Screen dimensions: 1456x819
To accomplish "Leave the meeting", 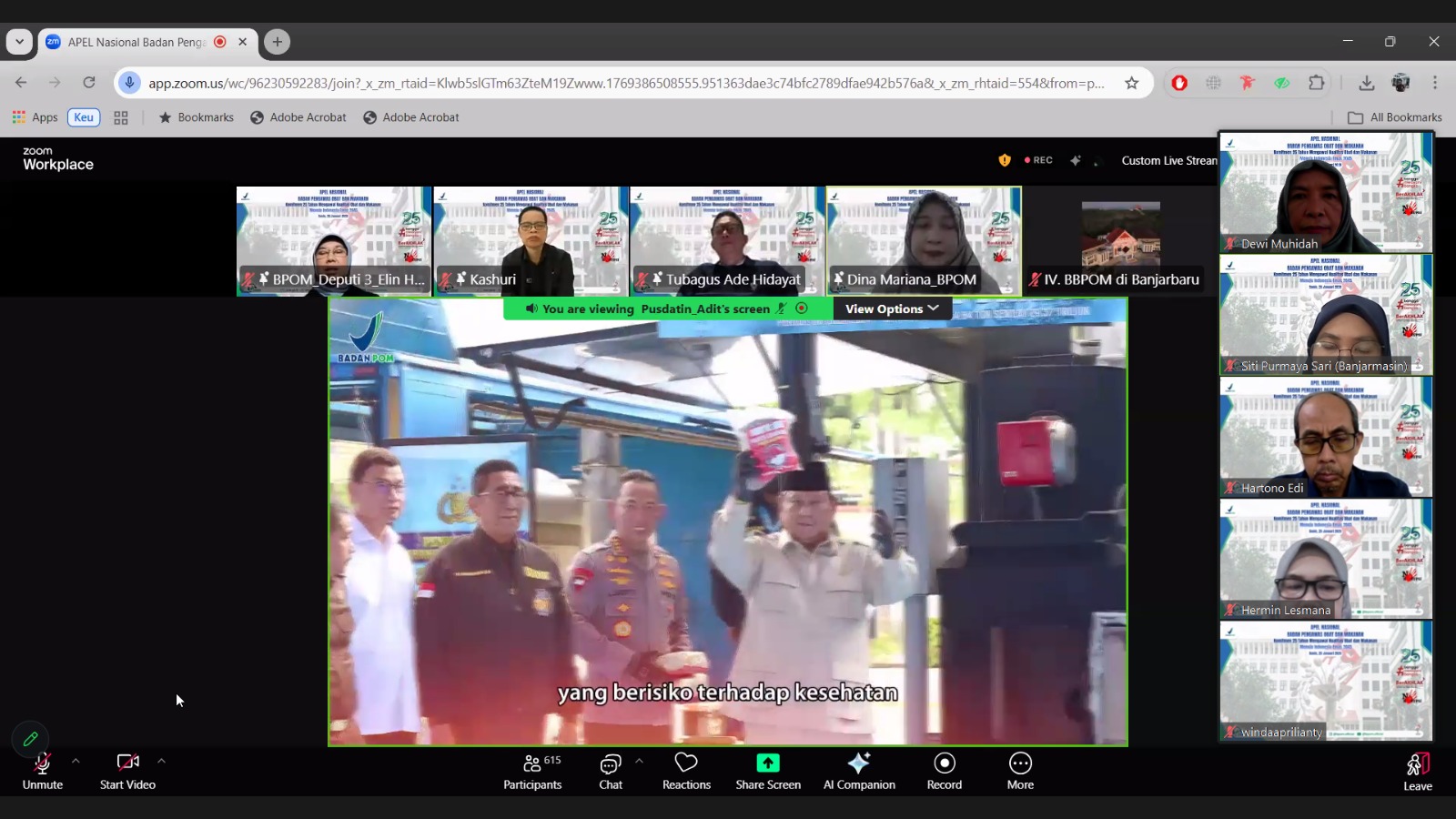I will point(1417,772).
